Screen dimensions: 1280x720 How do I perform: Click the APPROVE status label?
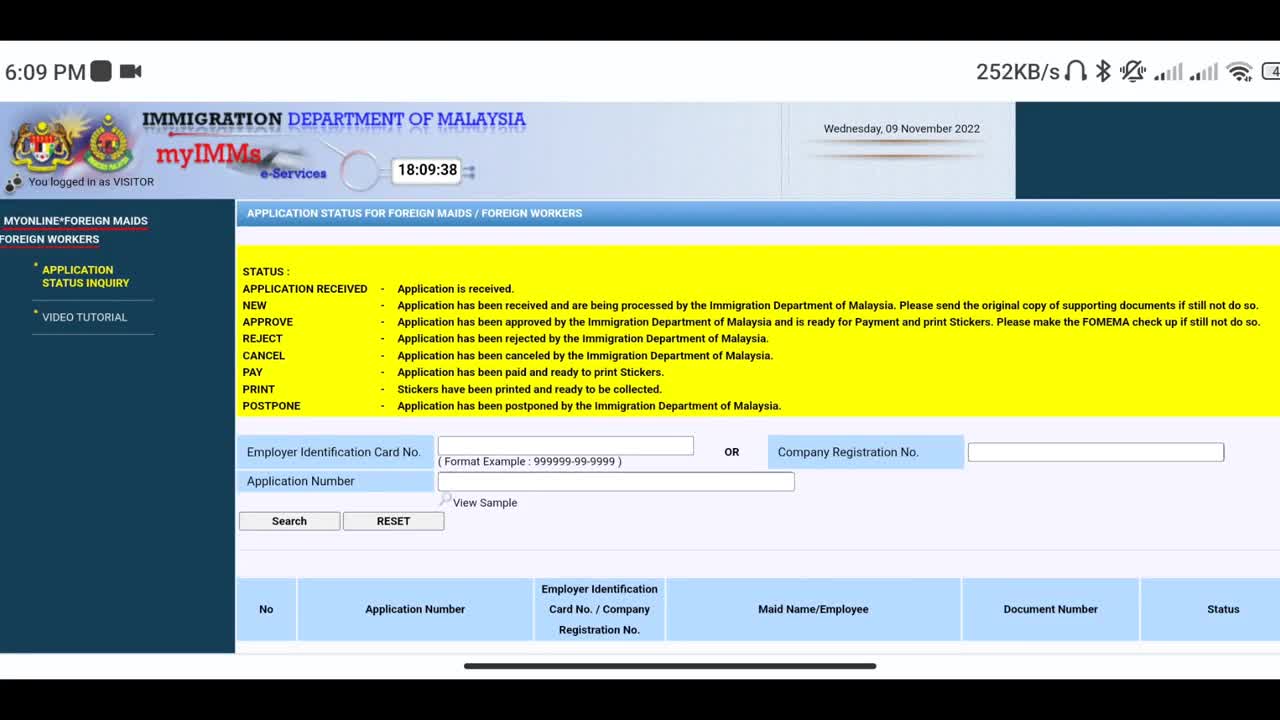[x=268, y=322]
